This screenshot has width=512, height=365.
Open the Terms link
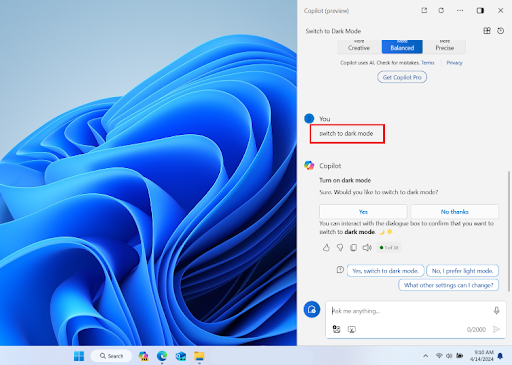click(x=428, y=63)
